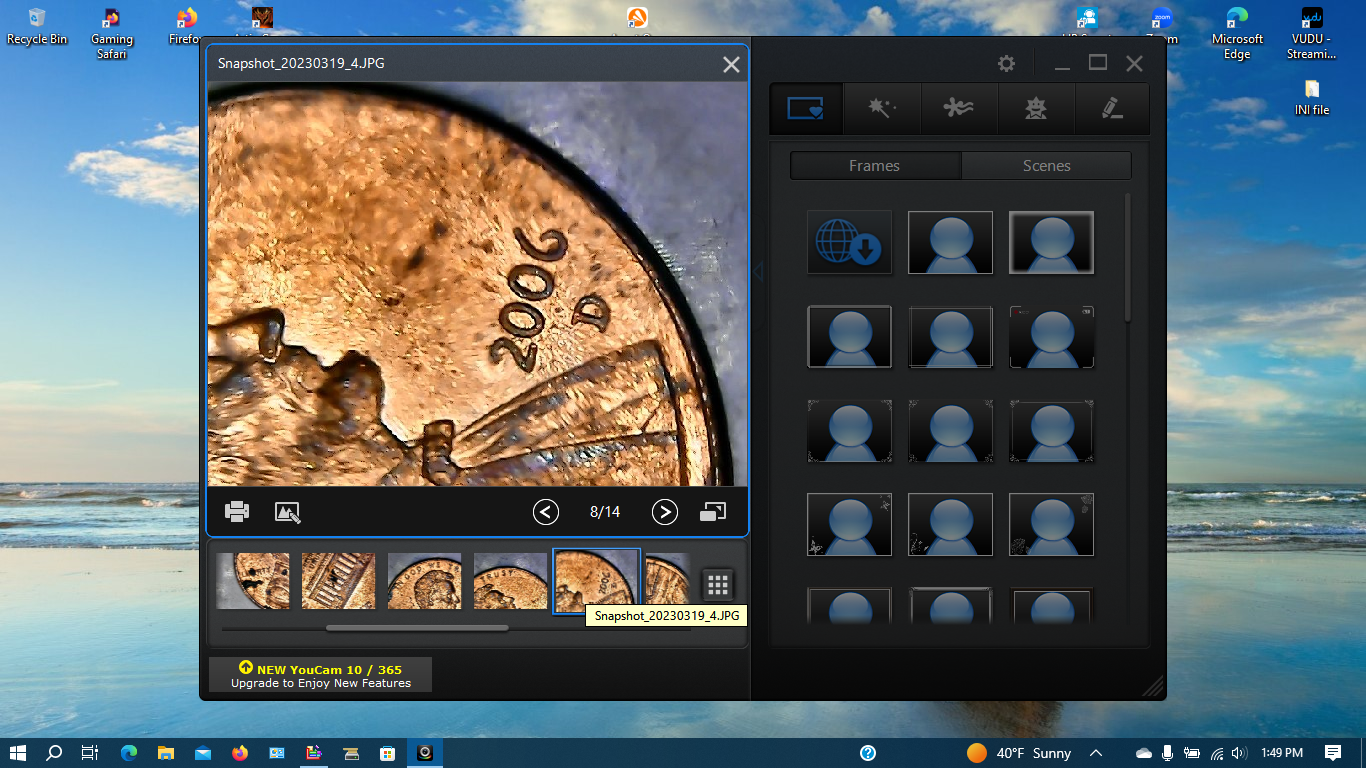Open Task View on the taskbar

[x=90, y=753]
